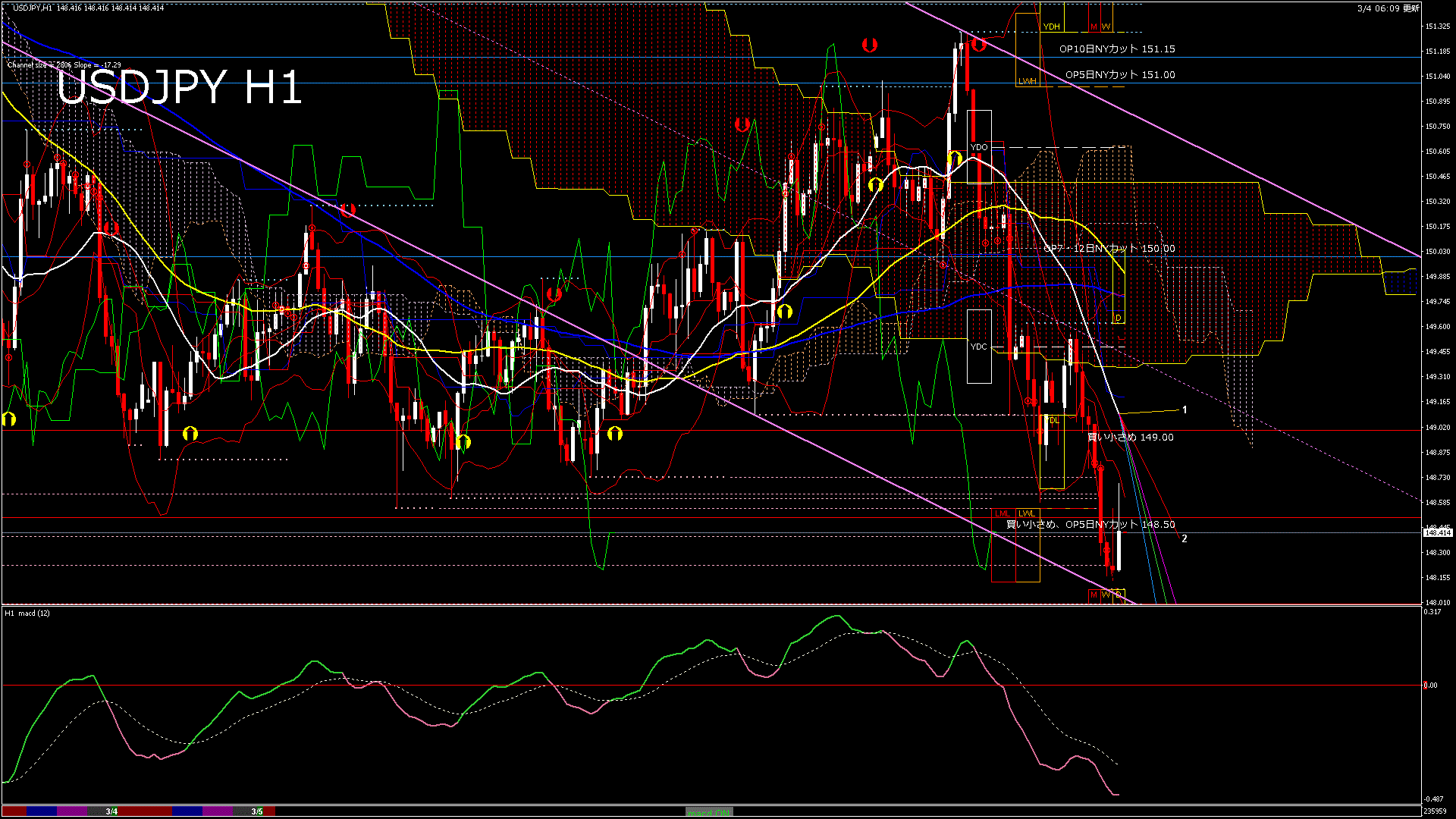Click the trendline endpoint labeled 2

(x=1185, y=539)
